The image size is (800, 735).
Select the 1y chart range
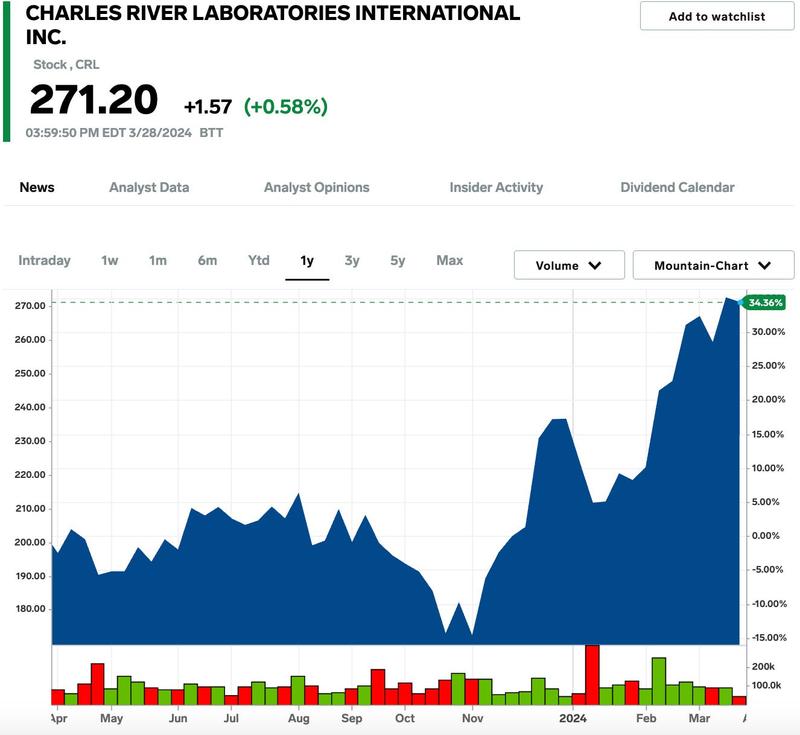(307, 261)
